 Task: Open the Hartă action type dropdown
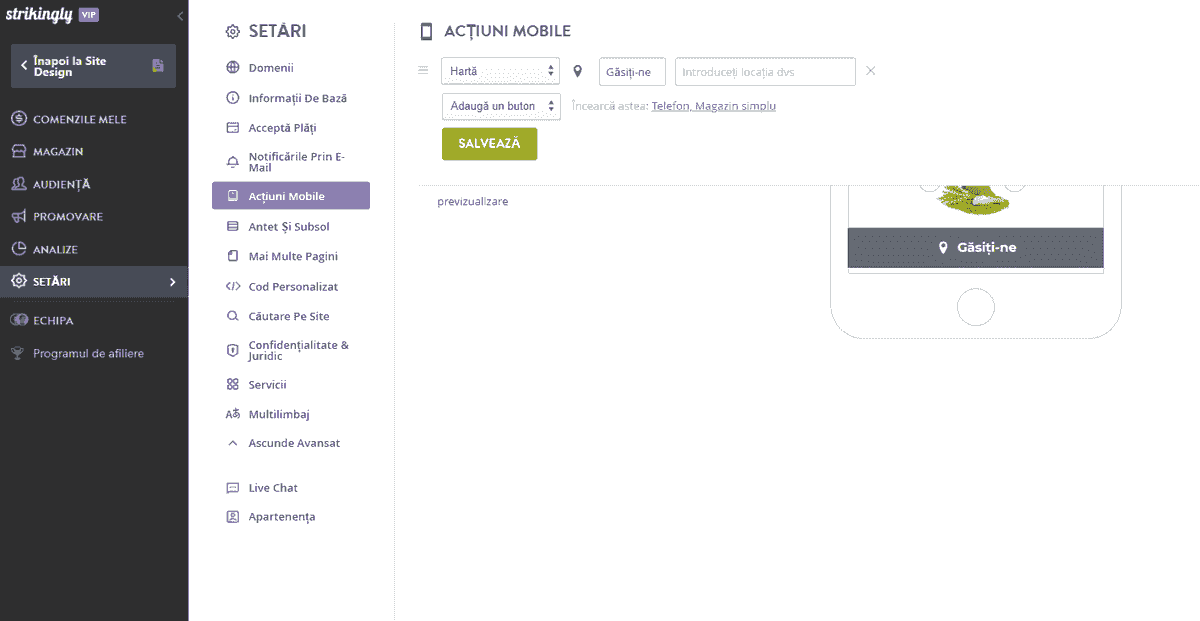point(501,71)
